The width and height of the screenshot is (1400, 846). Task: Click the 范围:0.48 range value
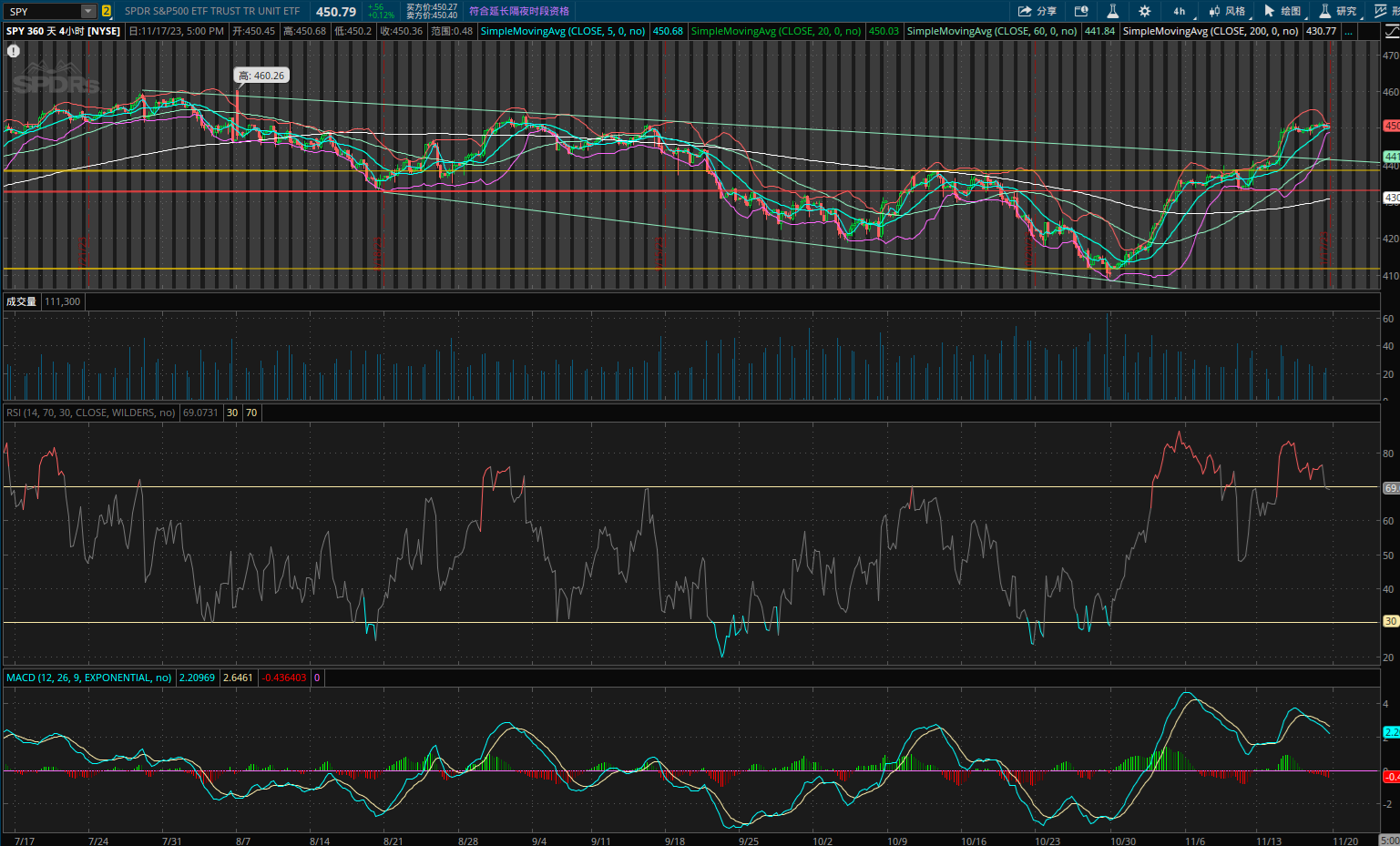(452, 31)
